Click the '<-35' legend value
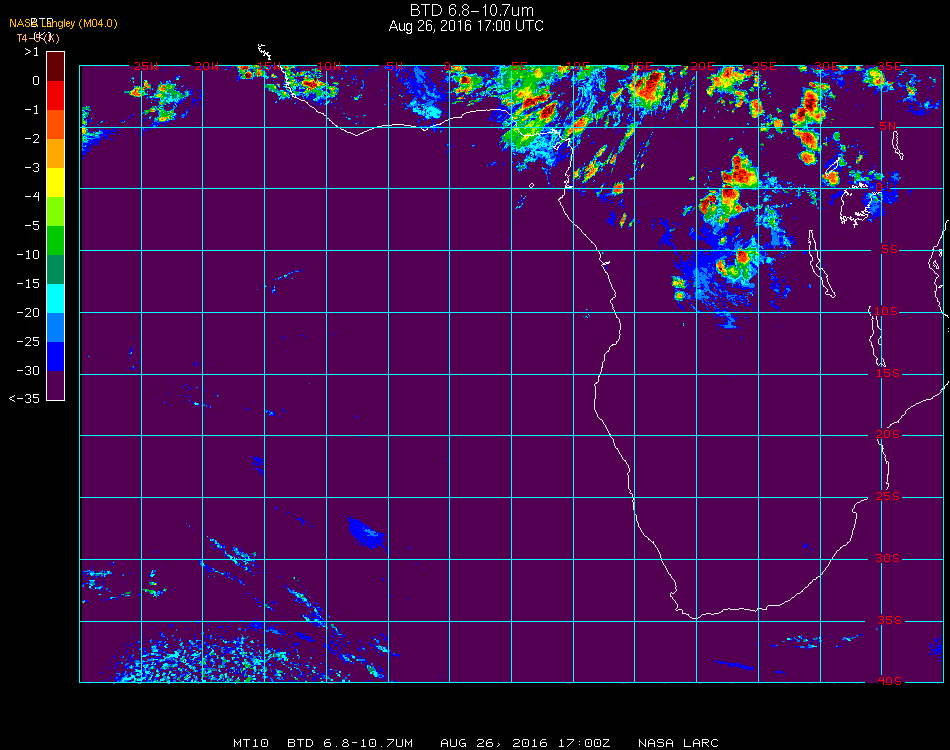 click(24, 399)
